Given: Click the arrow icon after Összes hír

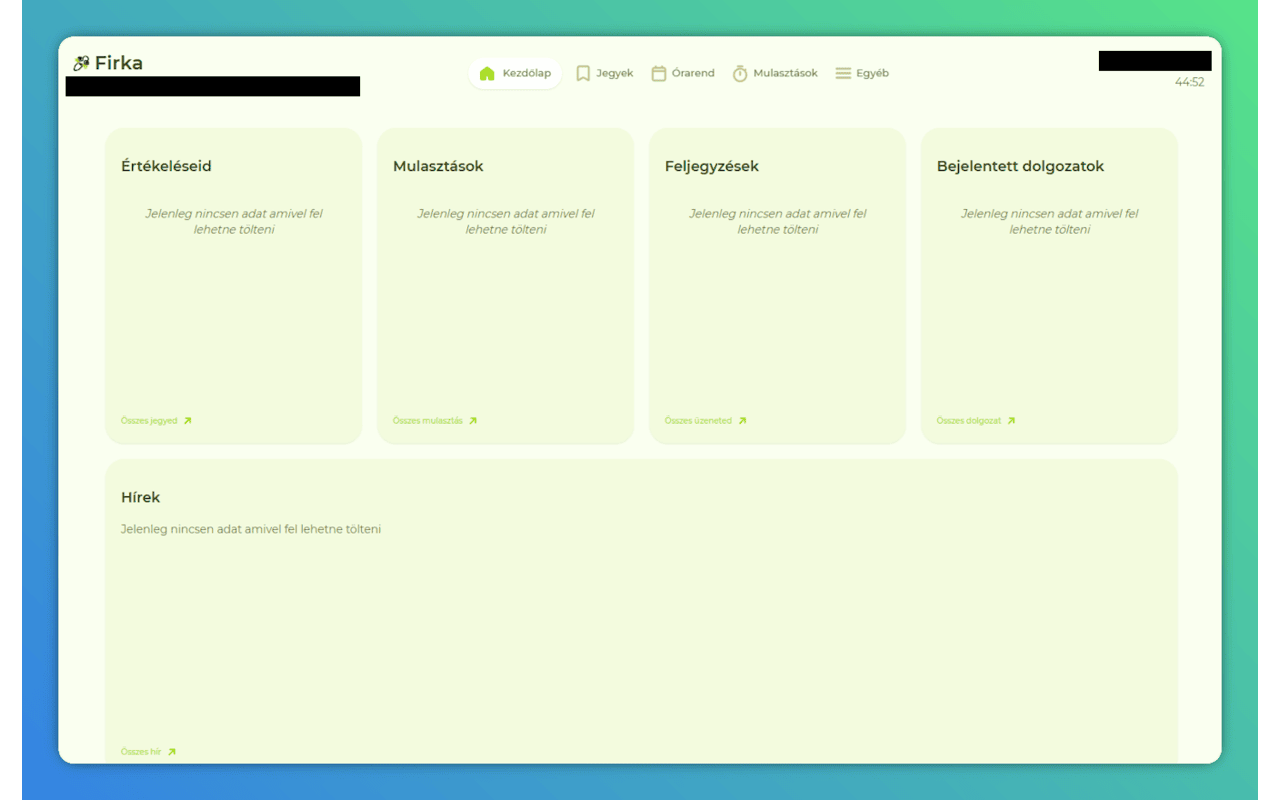Looking at the screenshot, I should [172, 751].
